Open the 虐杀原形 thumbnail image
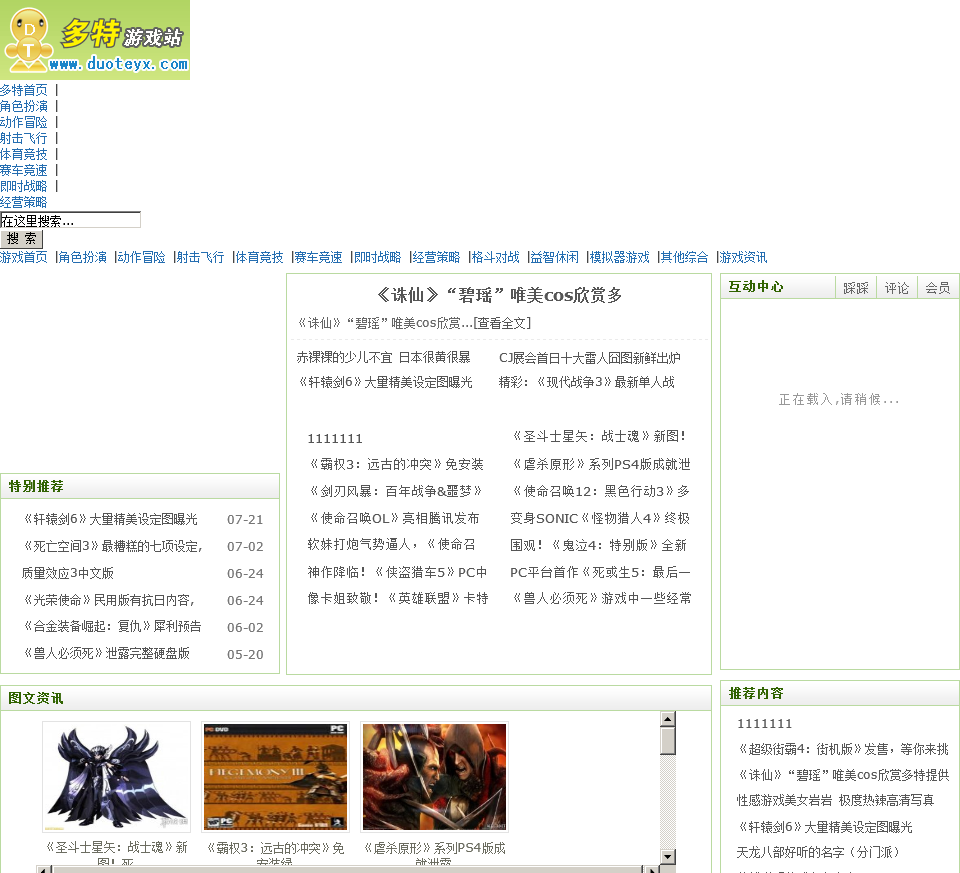The image size is (960, 873). coord(435,776)
